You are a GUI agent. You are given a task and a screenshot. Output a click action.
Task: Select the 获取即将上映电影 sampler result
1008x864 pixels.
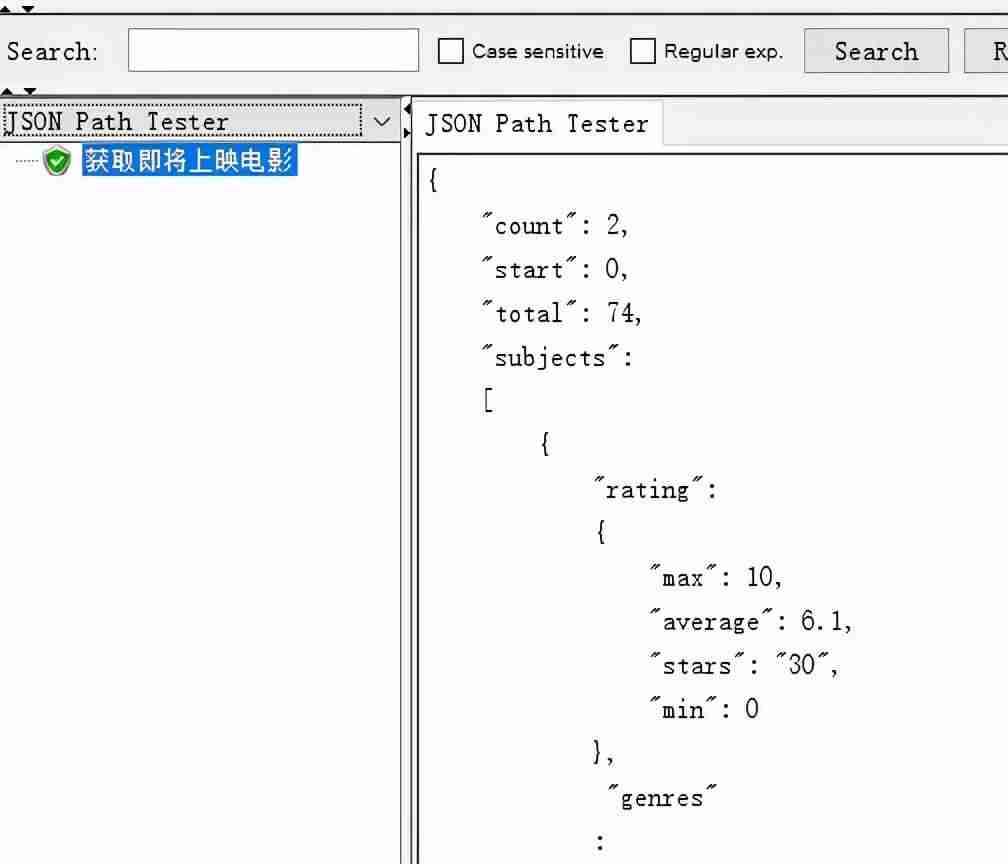[190, 160]
